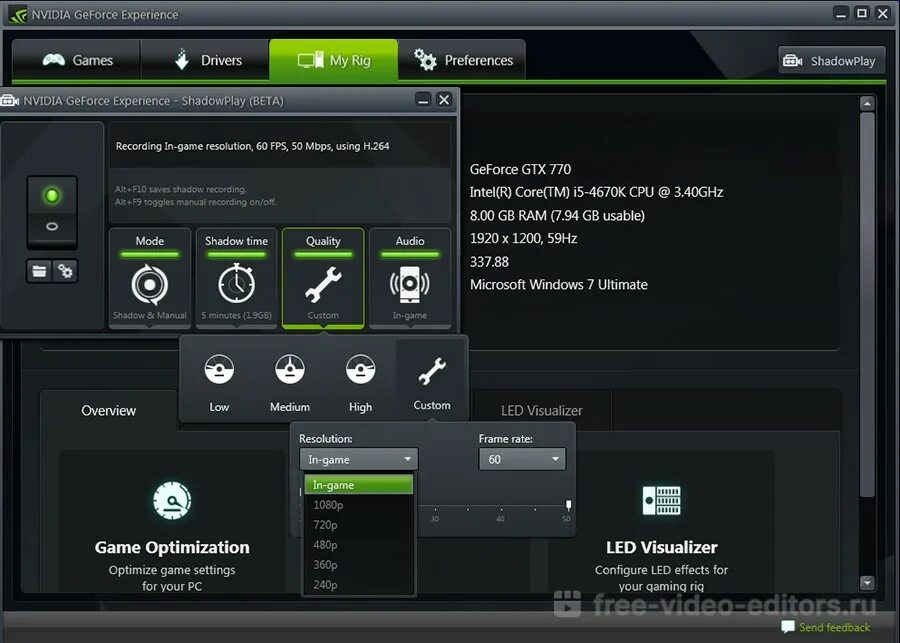Open the Games tab
The image size is (900, 643).
pyautogui.click(x=76, y=60)
